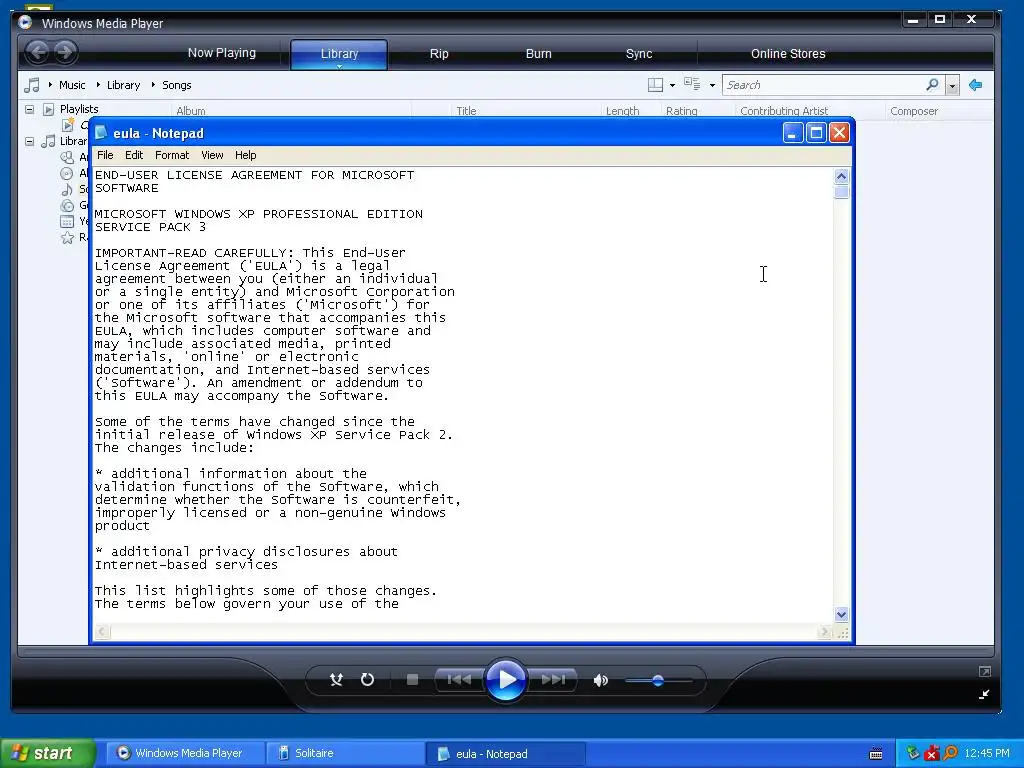1024x768 pixels.
Task: Turn on shuffle in Media Player
Action: pos(336,680)
